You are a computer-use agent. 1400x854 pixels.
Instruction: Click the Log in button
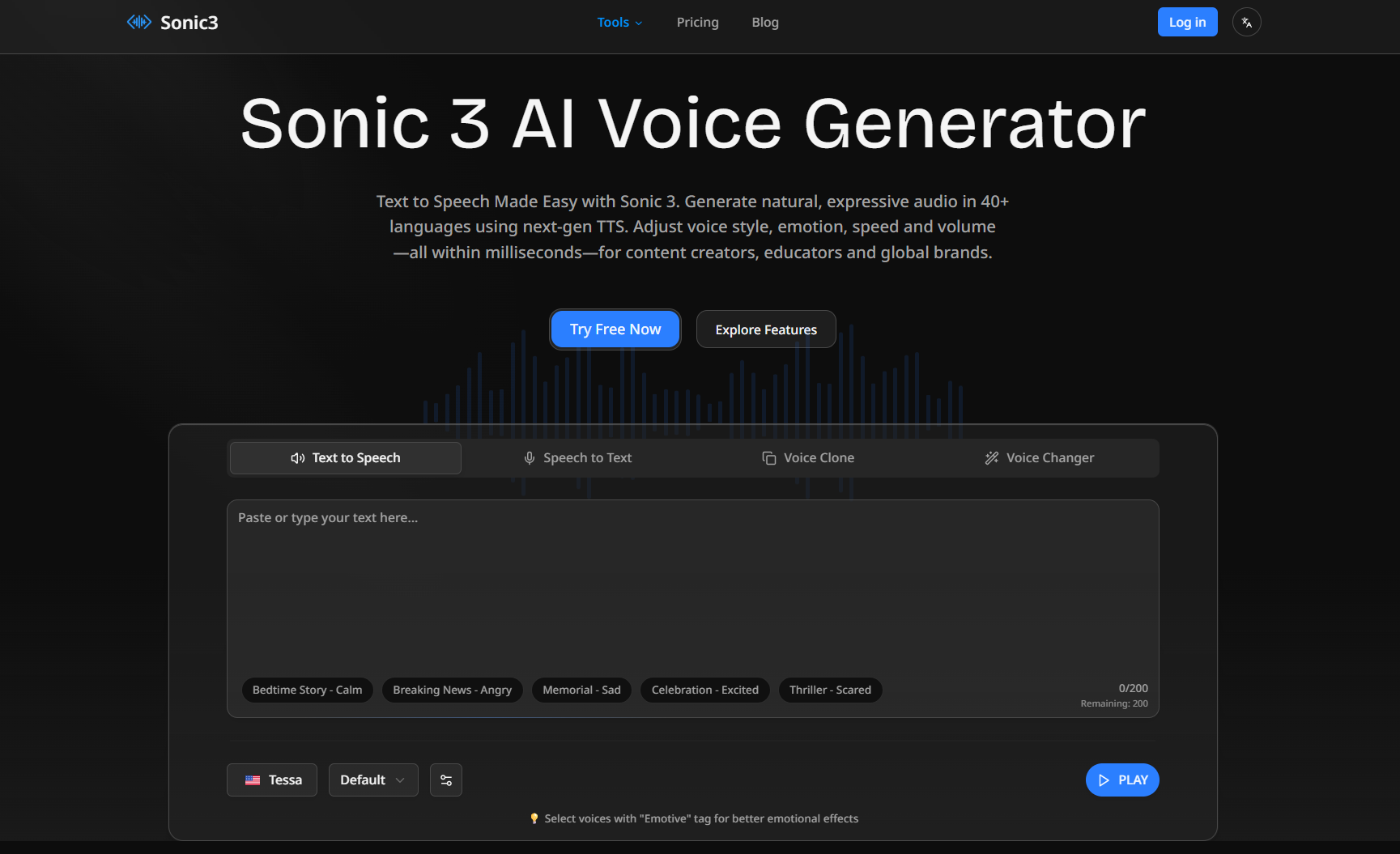coord(1187,22)
